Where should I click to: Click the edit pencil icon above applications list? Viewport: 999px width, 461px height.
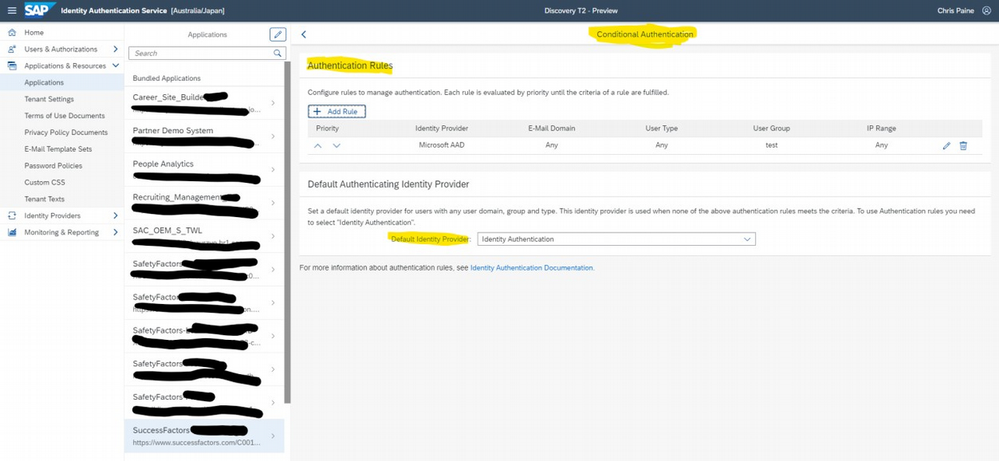coord(278,34)
